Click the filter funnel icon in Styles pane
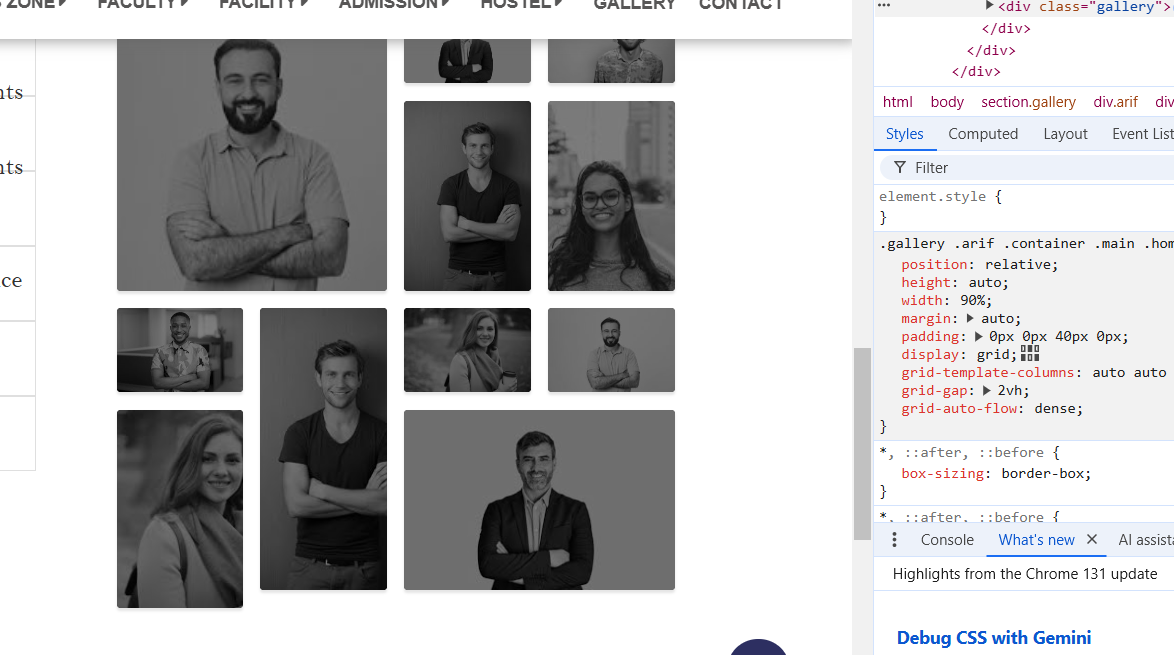This screenshot has height=655, width=1174. (900, 167)
